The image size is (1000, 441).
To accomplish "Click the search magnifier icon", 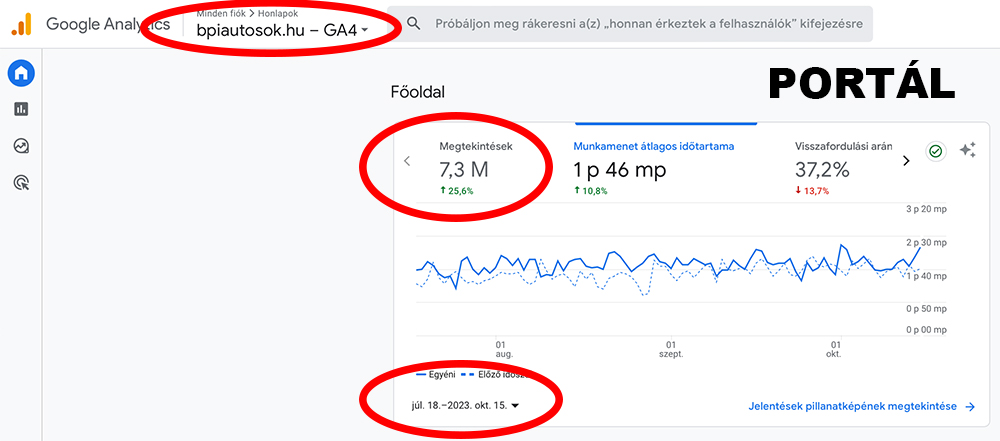I will [414, 24].
